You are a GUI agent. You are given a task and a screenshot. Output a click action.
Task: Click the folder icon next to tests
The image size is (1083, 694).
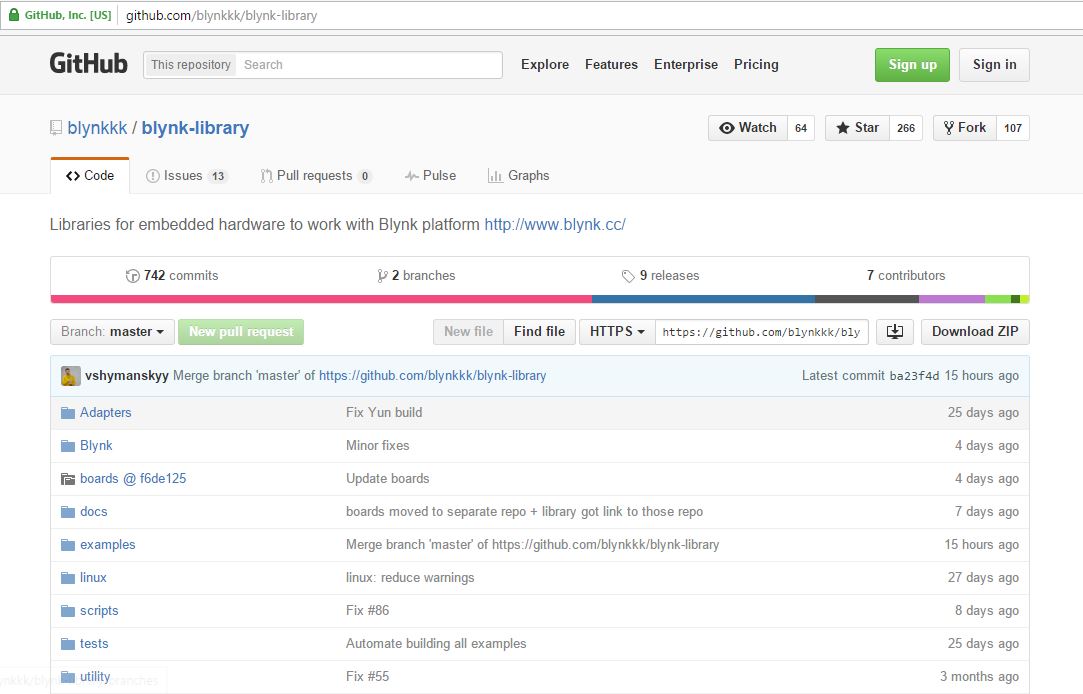[68, 643]
